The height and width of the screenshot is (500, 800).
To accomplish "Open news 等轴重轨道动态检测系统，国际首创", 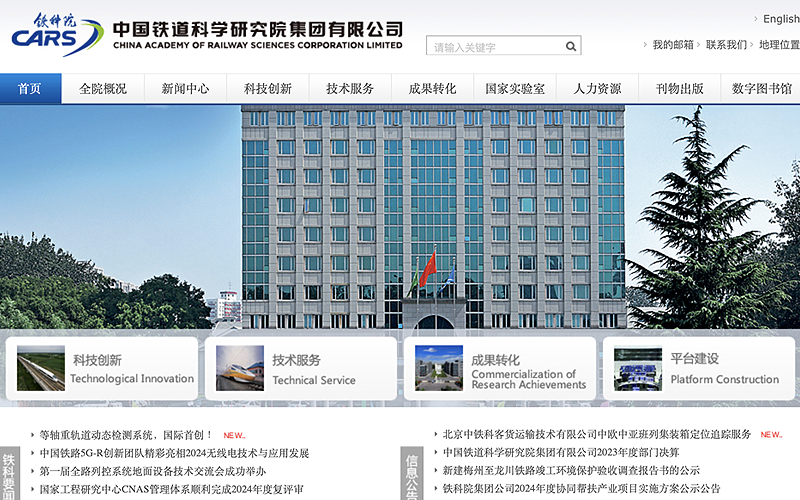I will click(x=126, y=435).
